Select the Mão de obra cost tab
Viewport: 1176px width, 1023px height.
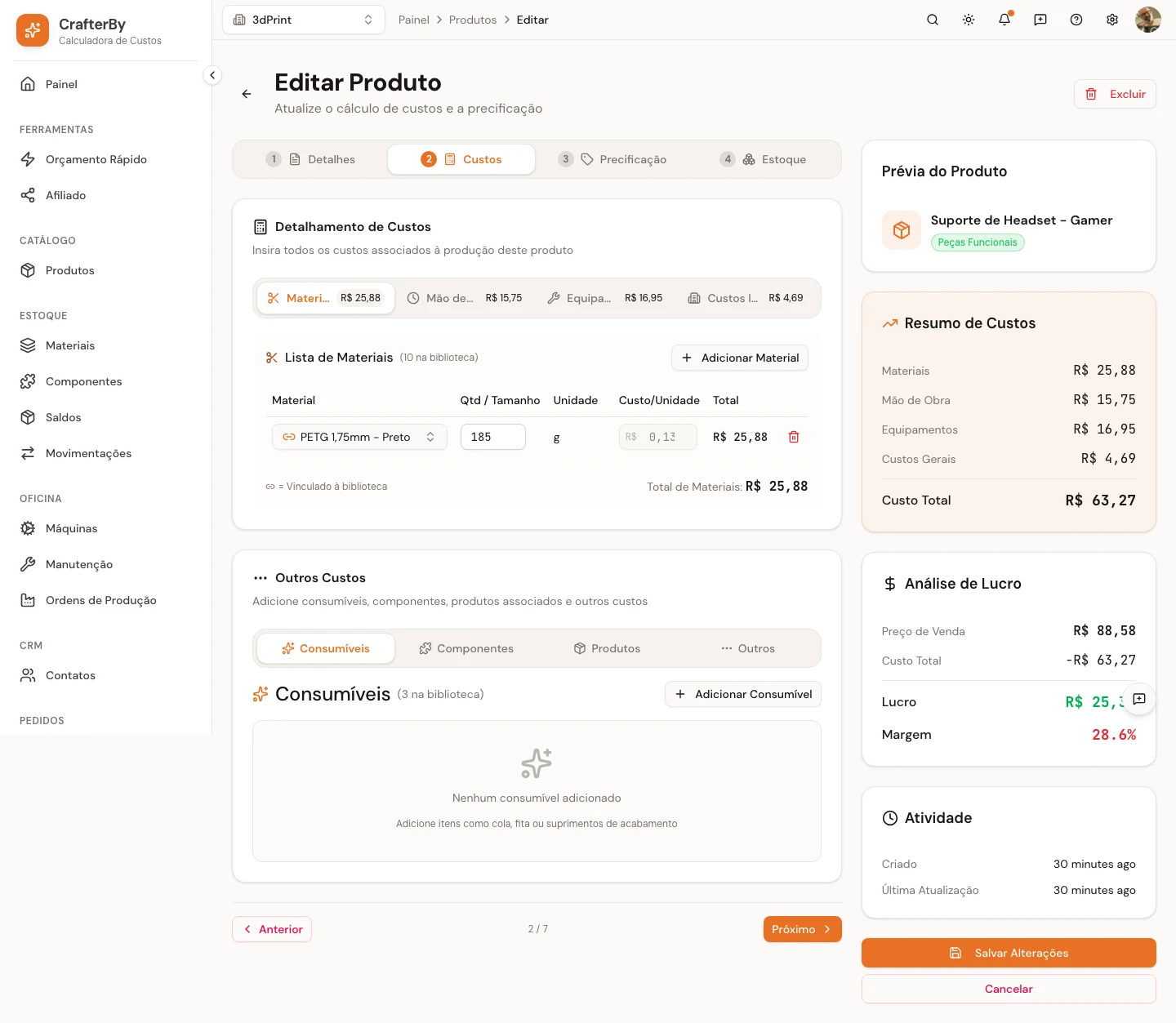(465, 298)
